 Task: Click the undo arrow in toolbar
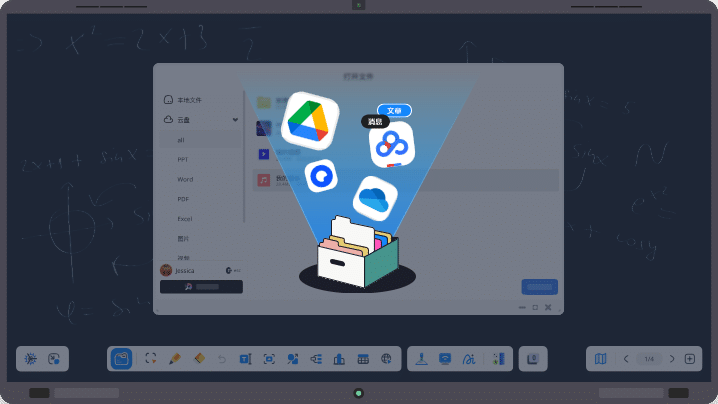click(x=221, y=358)
